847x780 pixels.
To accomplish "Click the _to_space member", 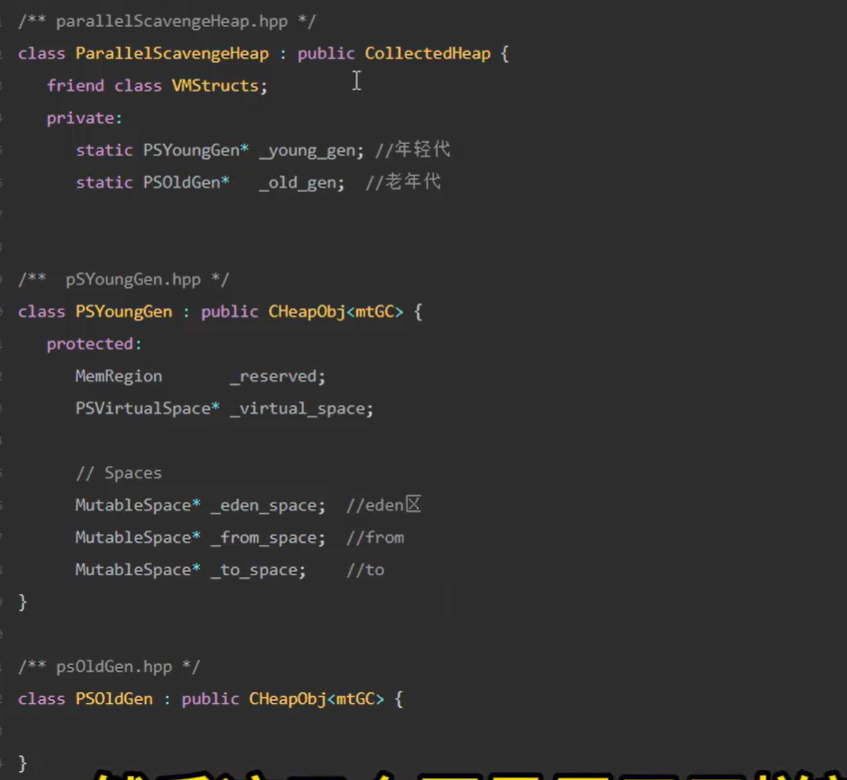I will pyautogui.click(x=258, y=569).
